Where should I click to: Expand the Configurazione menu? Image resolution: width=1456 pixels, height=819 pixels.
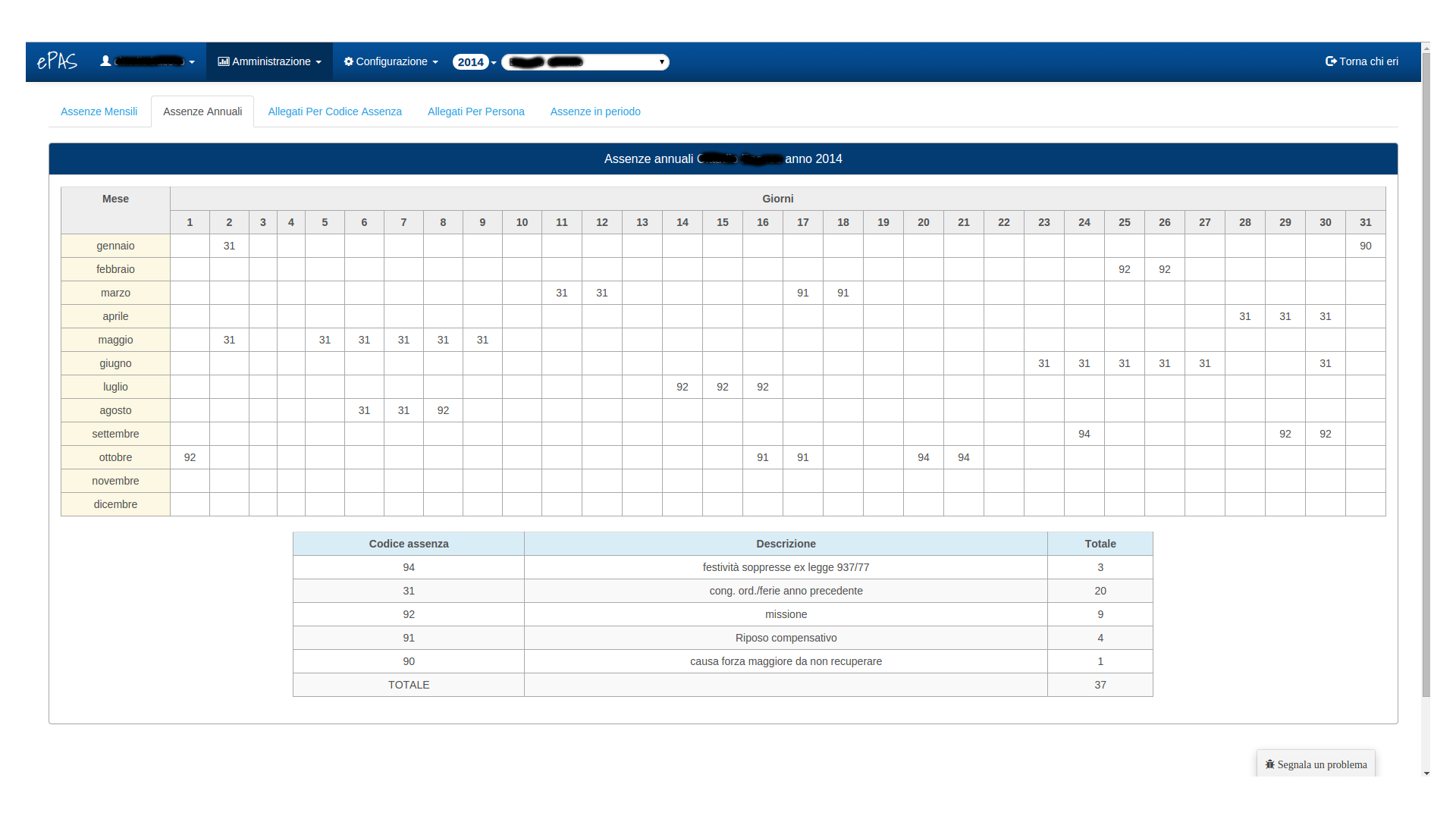point(391,61)
